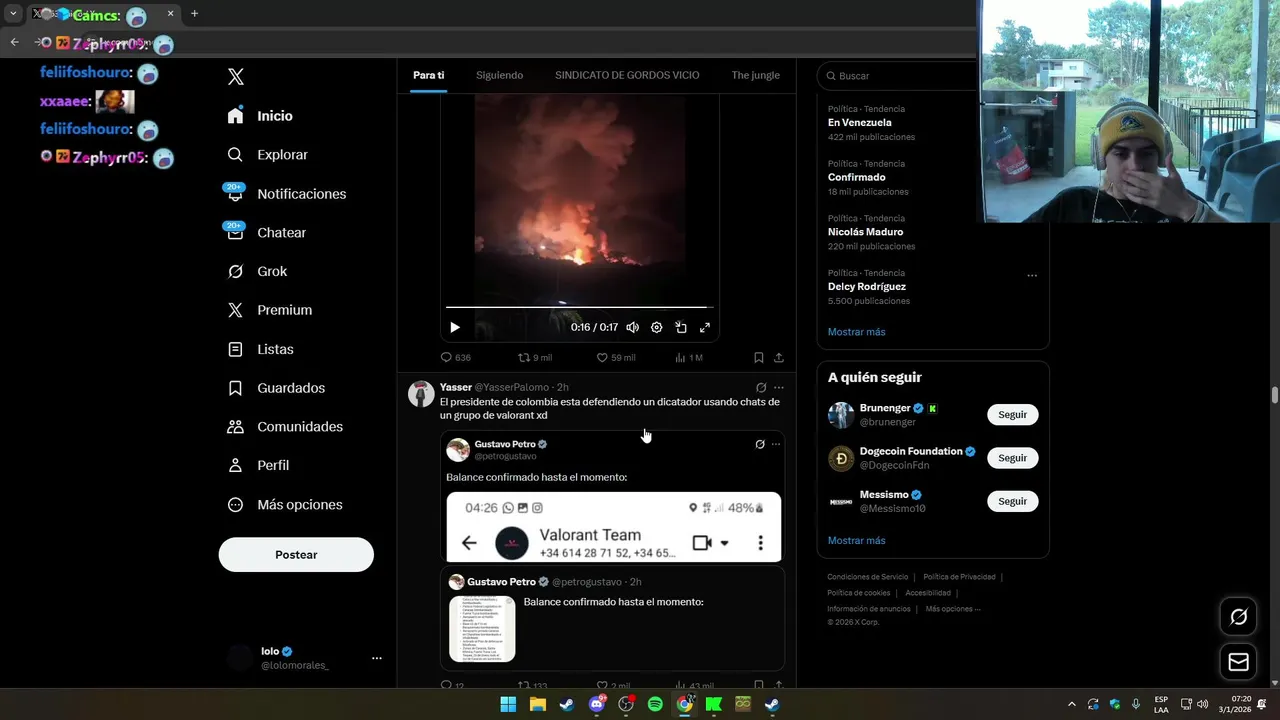Go to Inicio in the sidebar
1280x720 pixels.
(x=260, y=116)
